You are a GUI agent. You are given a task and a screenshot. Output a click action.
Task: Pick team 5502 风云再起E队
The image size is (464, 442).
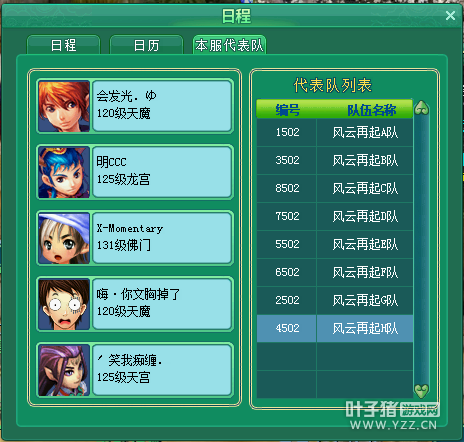point(335,244)
